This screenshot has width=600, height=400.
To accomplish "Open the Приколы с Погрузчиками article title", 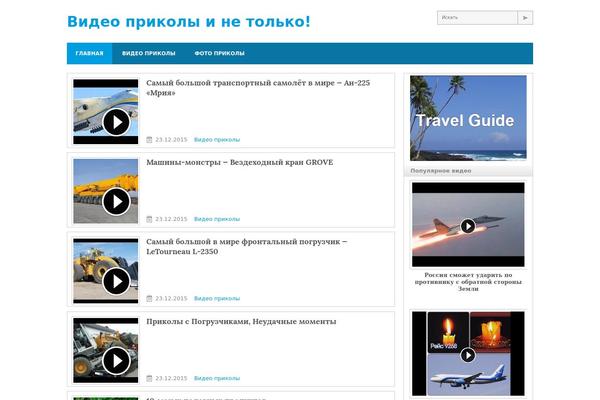I will [x=241, y=322].
